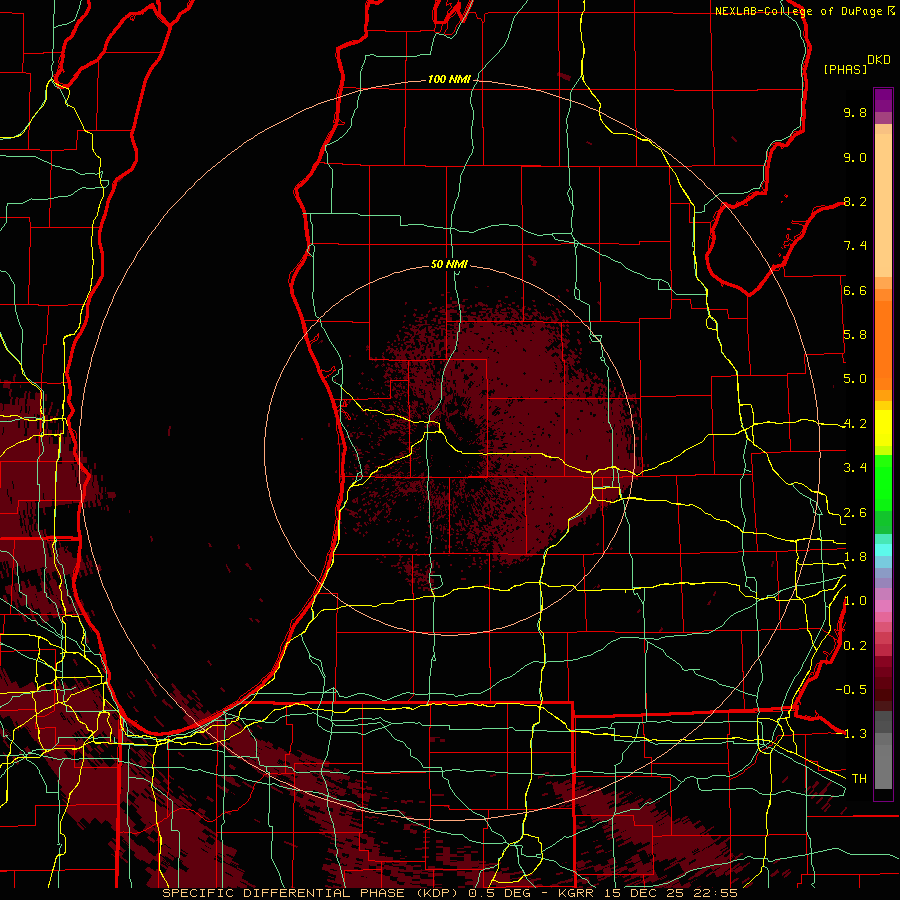Click the TH threshold label
Viewport: 900px width, 900px height.
(x=859, y=778)
